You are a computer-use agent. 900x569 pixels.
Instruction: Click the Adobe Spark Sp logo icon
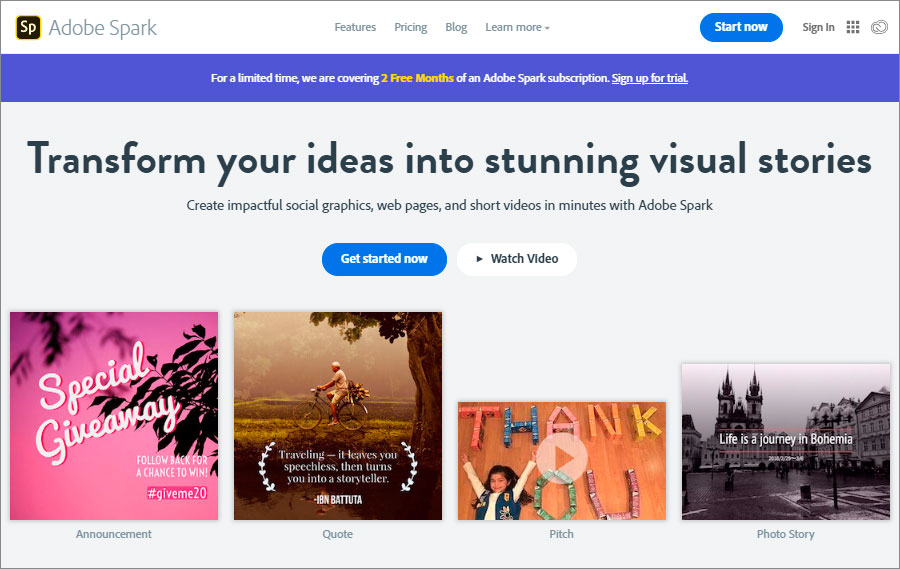coord(28,28)
